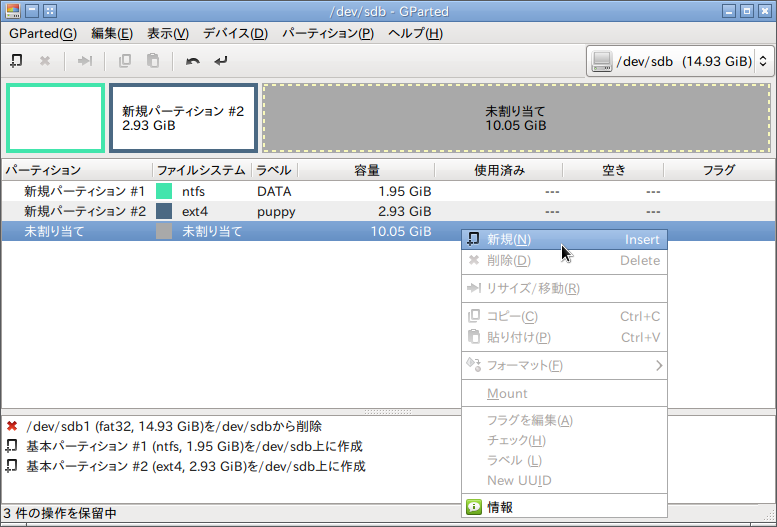Image resolution: width=777 pixels, height=527 pixels.
Task: Open the 表示(V) menu
Action: tap(168, 34)
